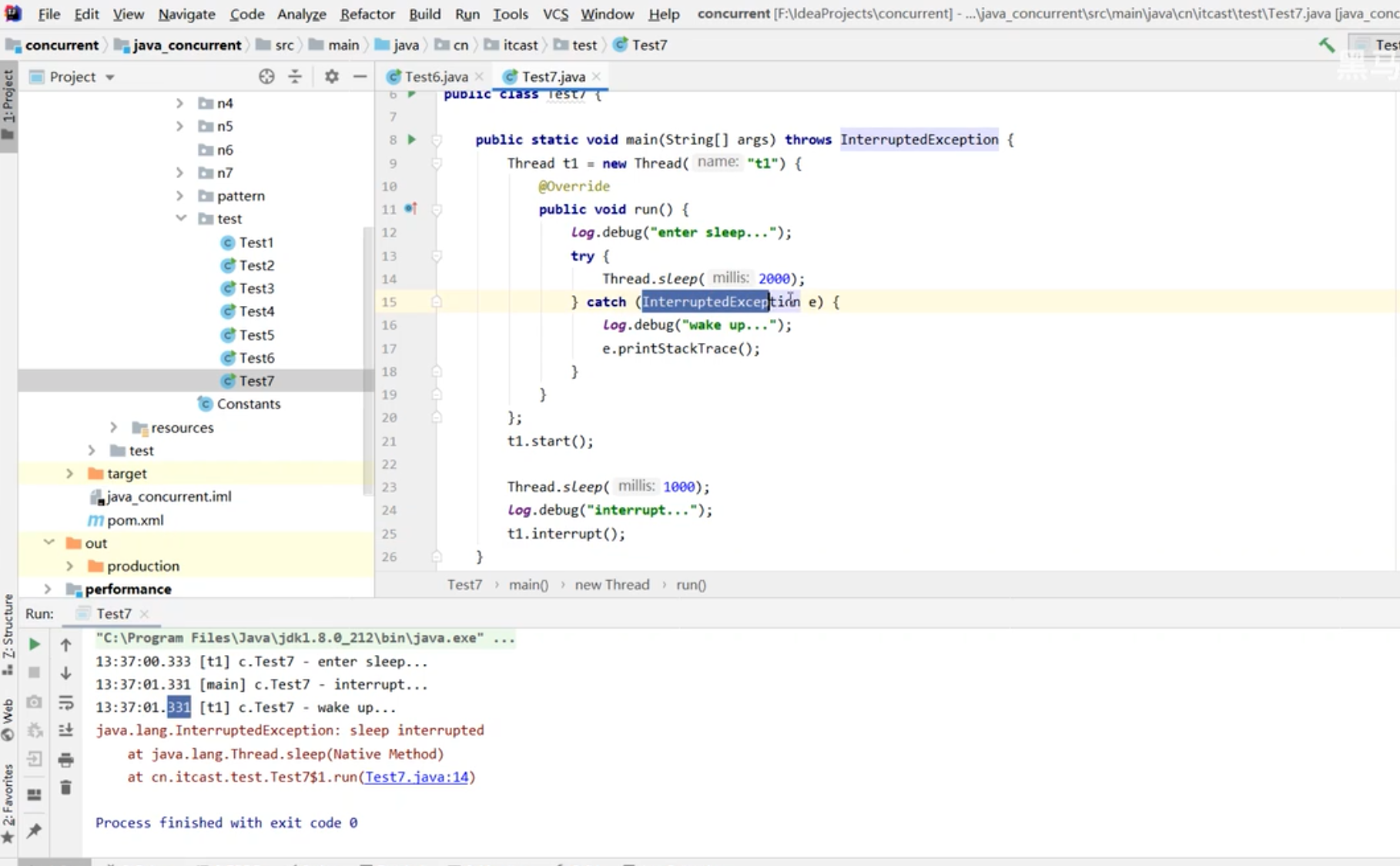Run main method from line 8 gutter arrow
Image resolution: width=1400 pixels, height=866 pixels.
411,139
